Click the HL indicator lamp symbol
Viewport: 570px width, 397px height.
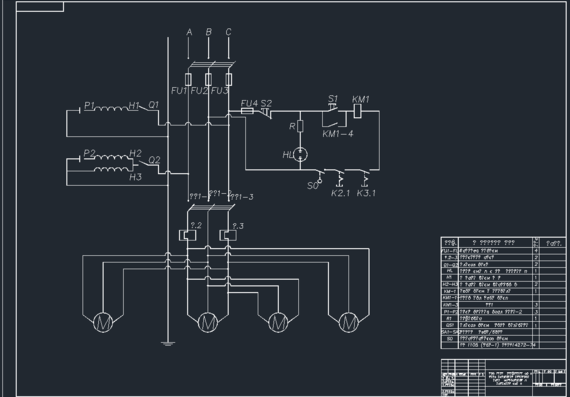(x=300, y=155)
